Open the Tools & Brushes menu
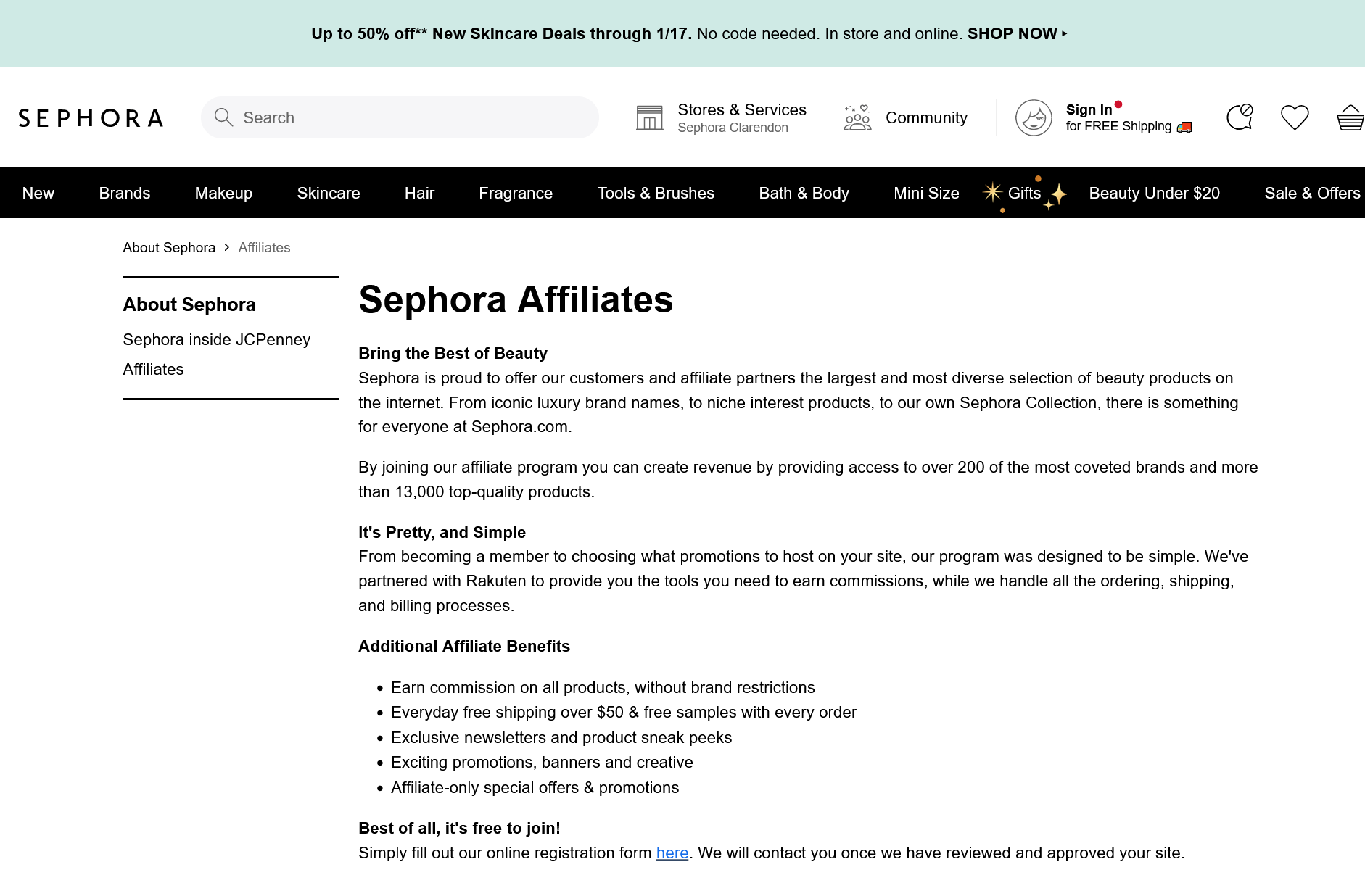This screenshot has width=1365, height=896. click(x=656, y=193)
